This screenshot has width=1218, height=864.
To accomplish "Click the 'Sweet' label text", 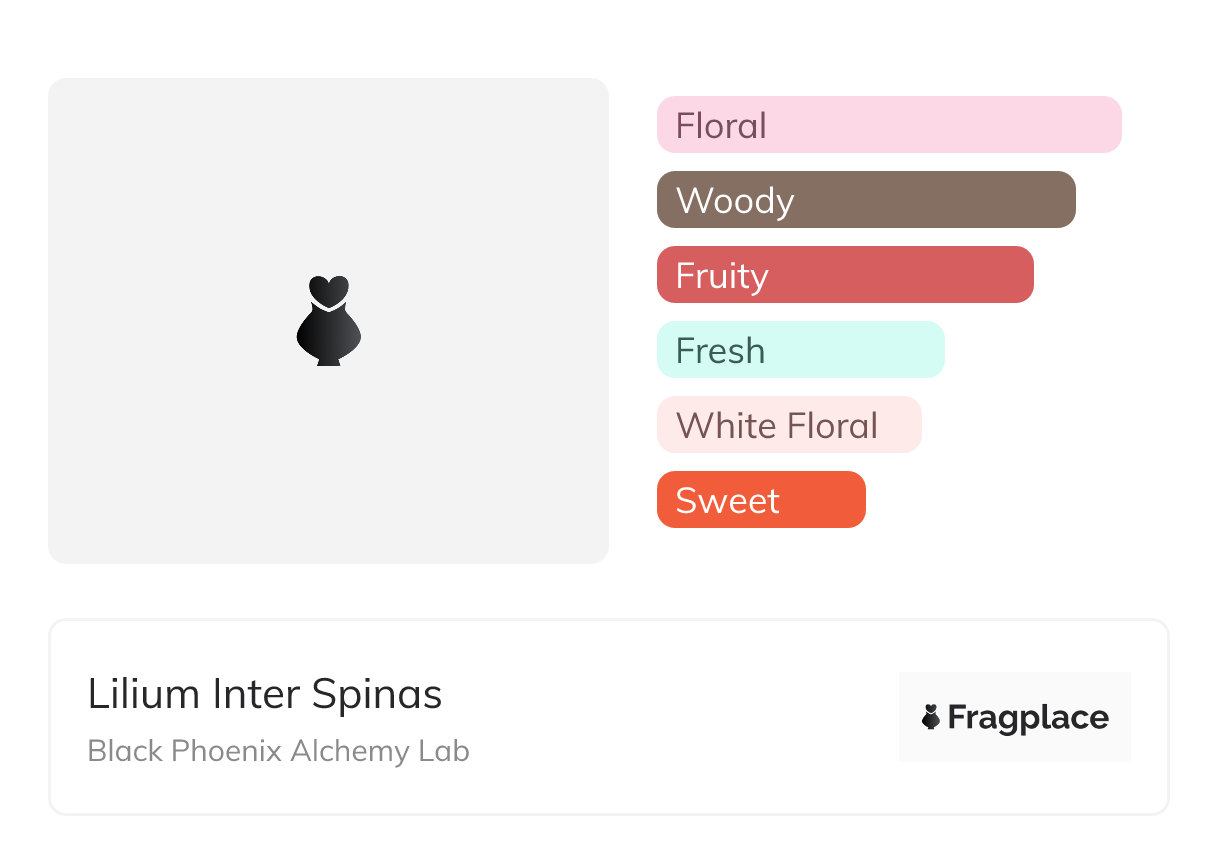I will [727, 501].
